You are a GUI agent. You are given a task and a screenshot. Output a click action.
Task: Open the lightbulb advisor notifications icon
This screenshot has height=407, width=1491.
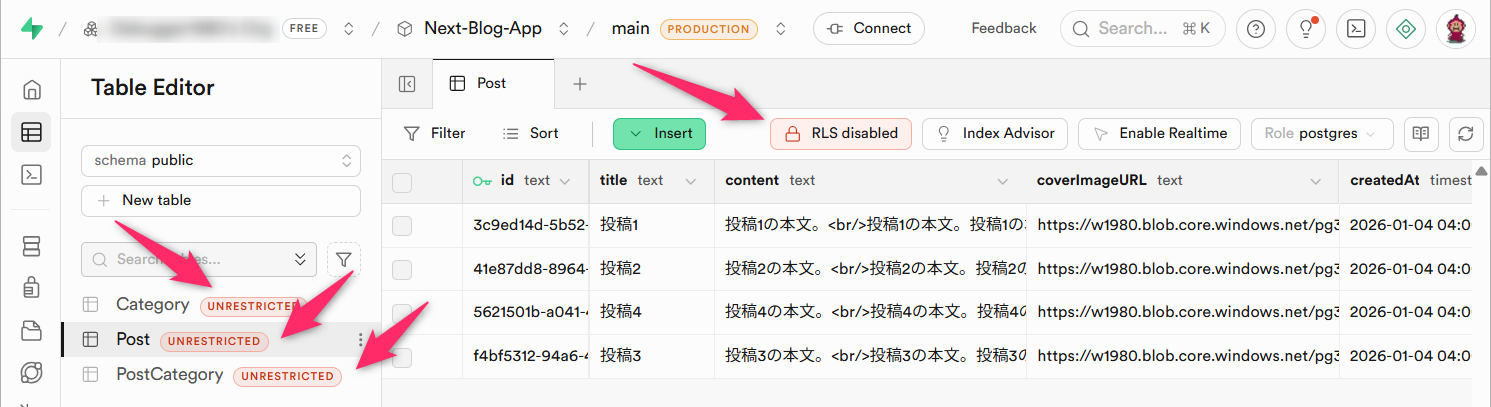pyautogui.click(x=1305, y=29)
